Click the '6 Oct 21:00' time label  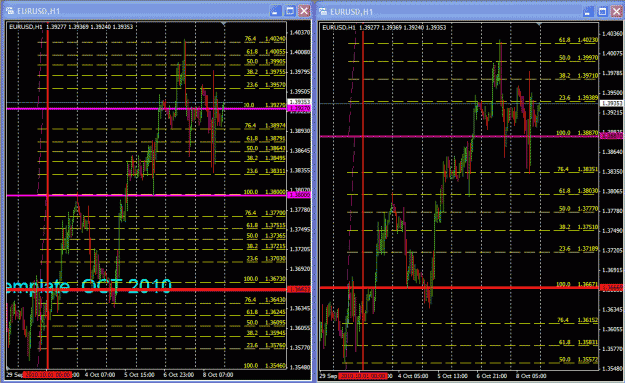491,376
